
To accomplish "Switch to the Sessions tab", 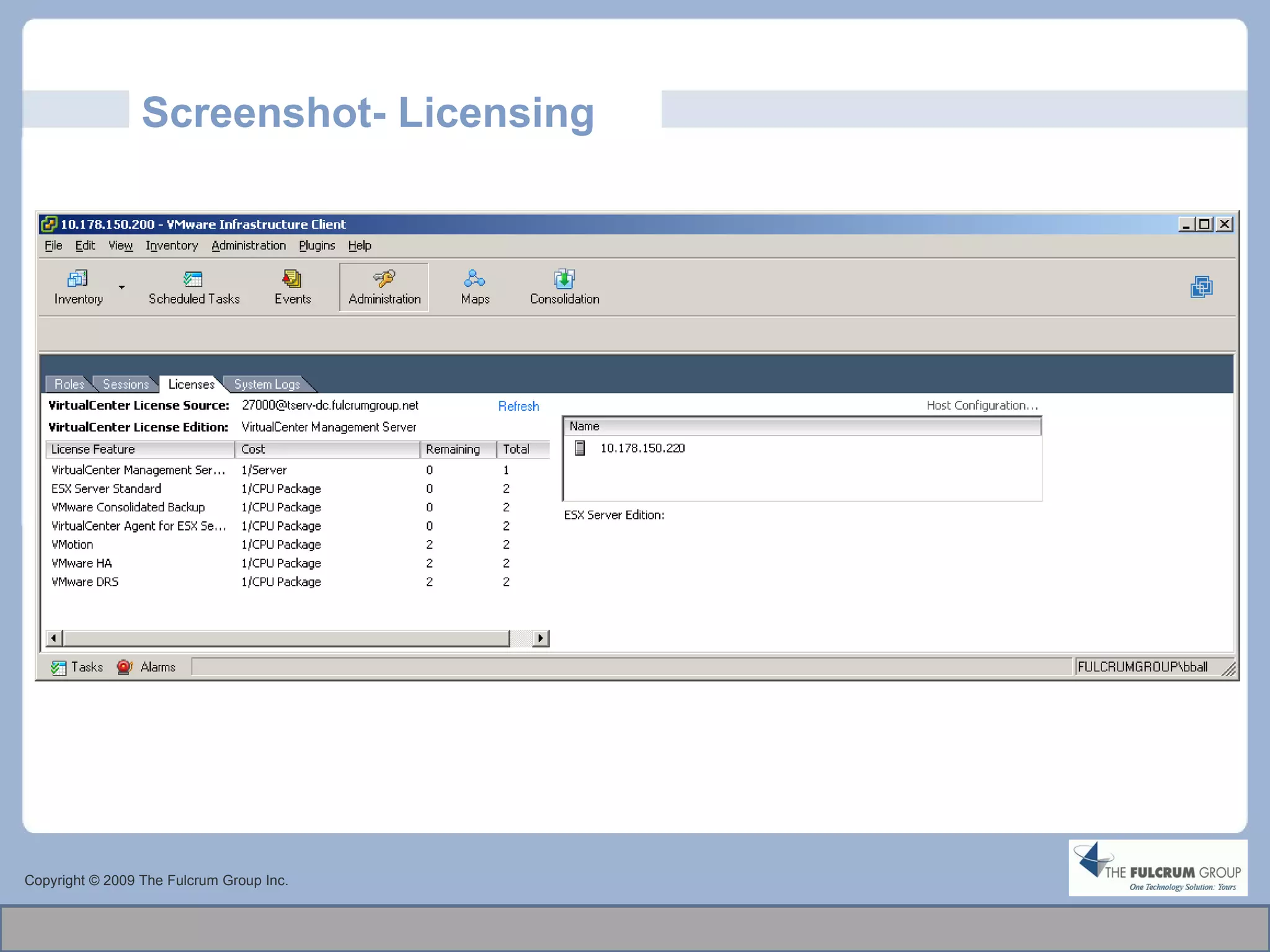I will (126, 384).
